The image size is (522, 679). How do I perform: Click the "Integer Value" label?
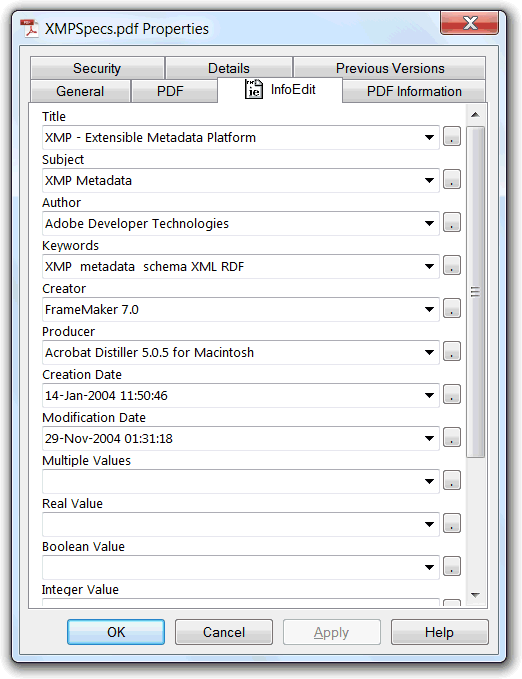tap(80, 589)
